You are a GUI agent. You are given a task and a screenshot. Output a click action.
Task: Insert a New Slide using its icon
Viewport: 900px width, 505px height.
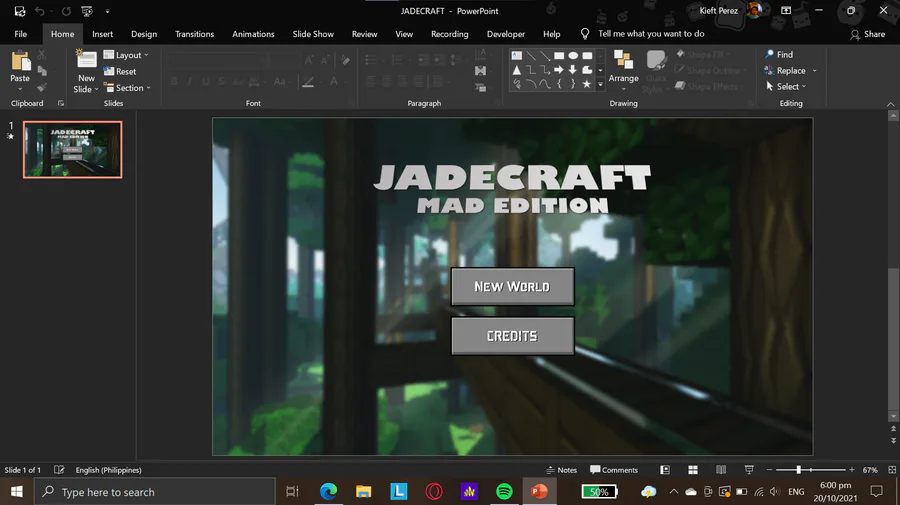(x=86, y=60)
